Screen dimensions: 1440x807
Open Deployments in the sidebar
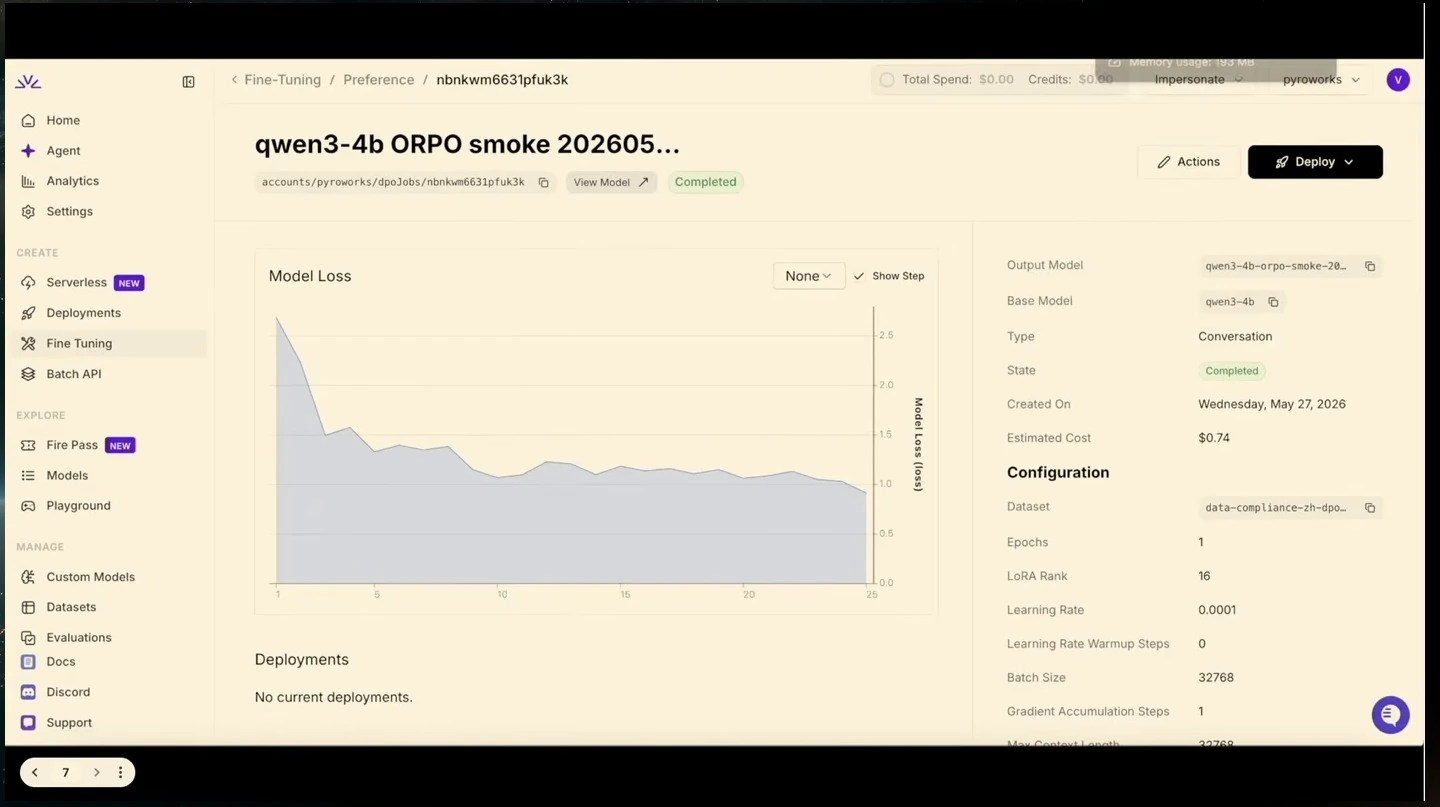point(83,313)
